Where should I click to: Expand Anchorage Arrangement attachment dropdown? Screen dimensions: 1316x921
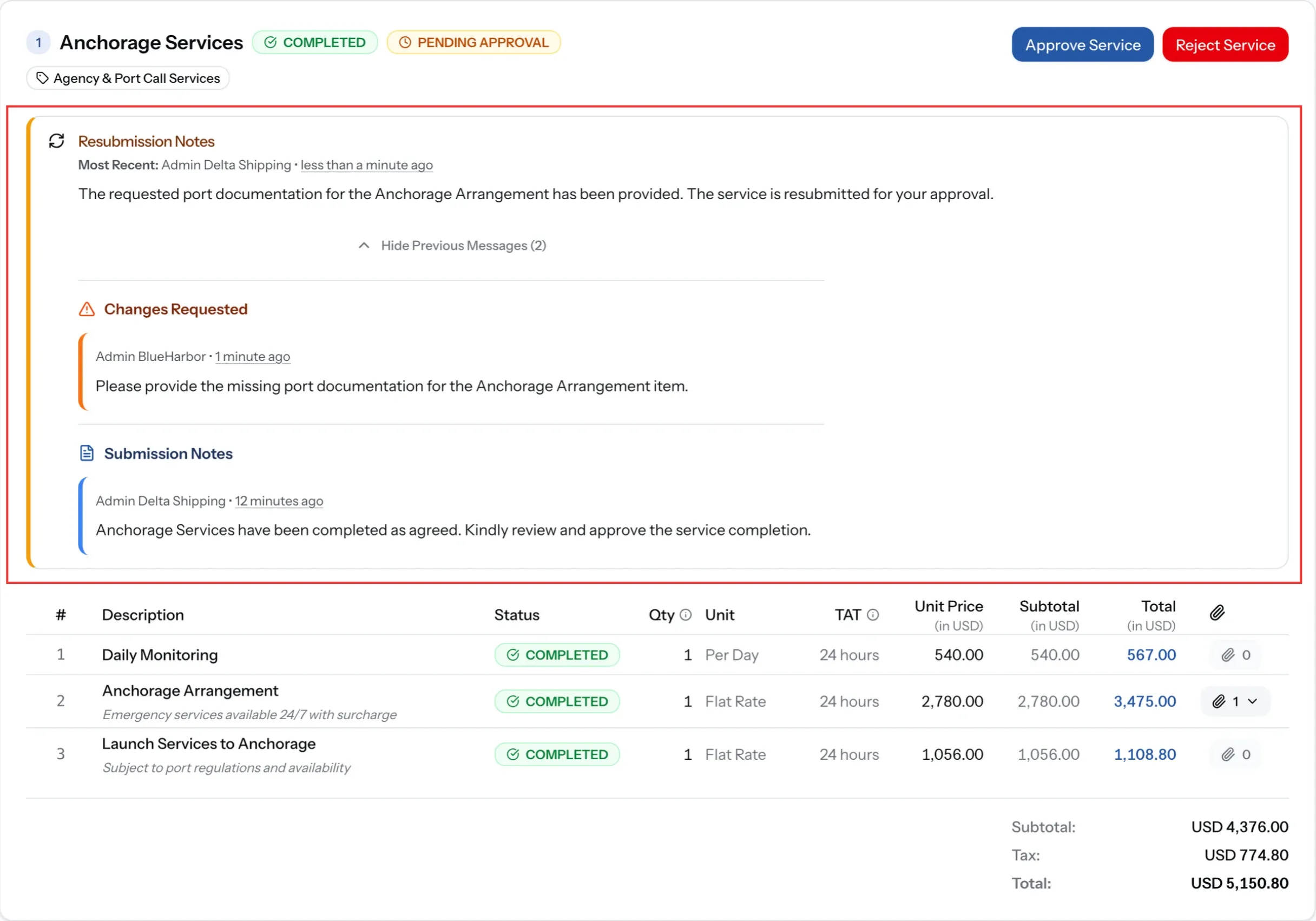coord(1235,701)
